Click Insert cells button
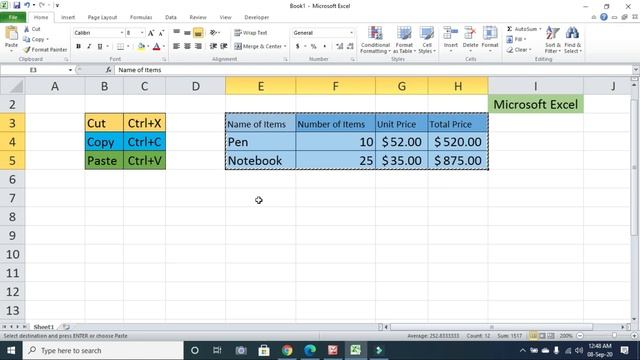The image size is (640, 360). [451, 39]
